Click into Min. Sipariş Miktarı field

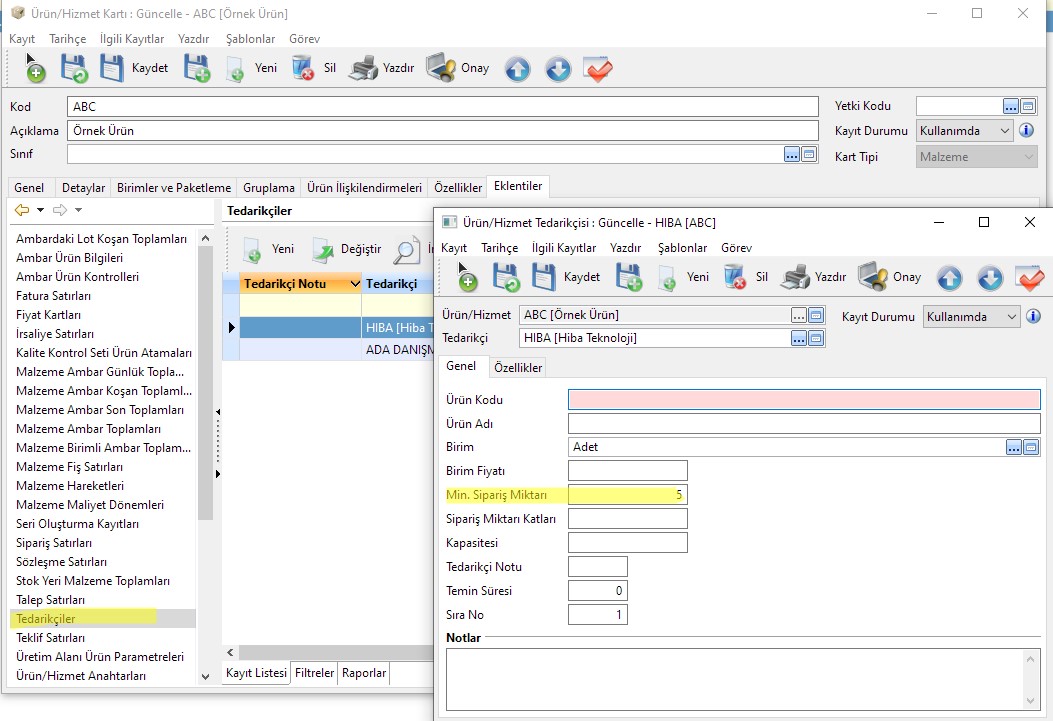pyautogui.click(x=627, y=494)
